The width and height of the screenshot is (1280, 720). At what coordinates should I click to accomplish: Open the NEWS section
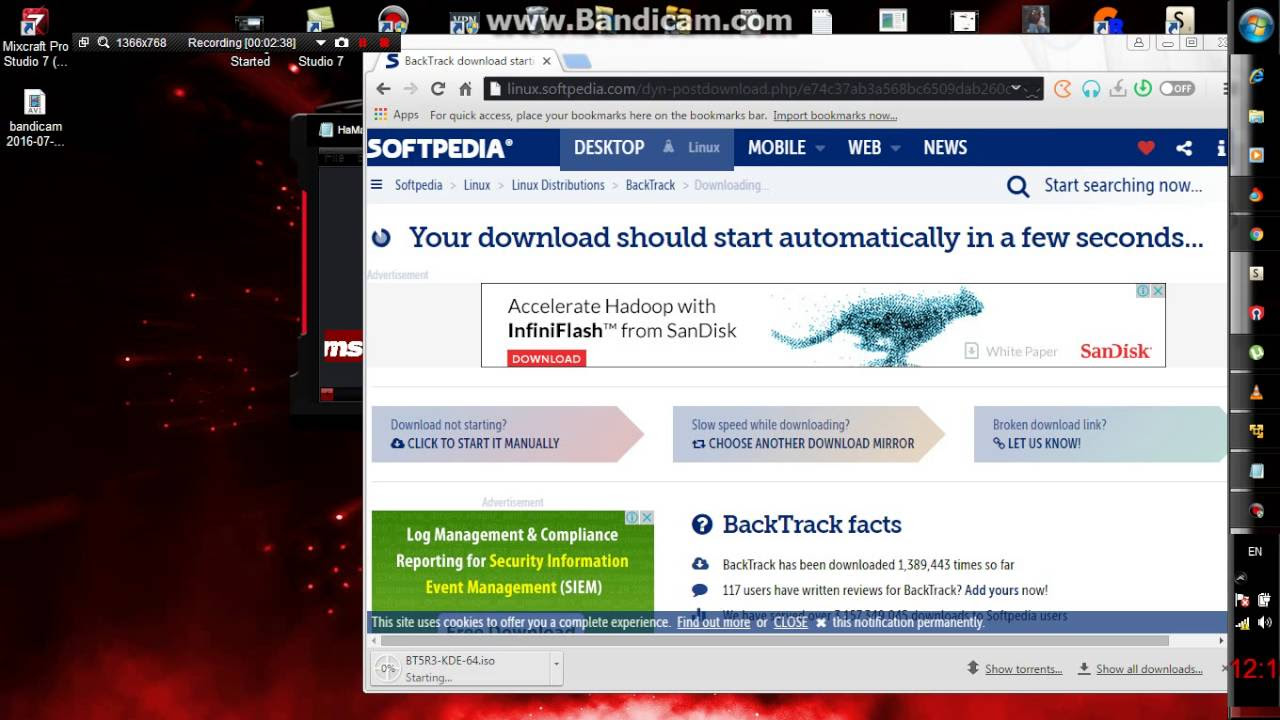[945, 148]
